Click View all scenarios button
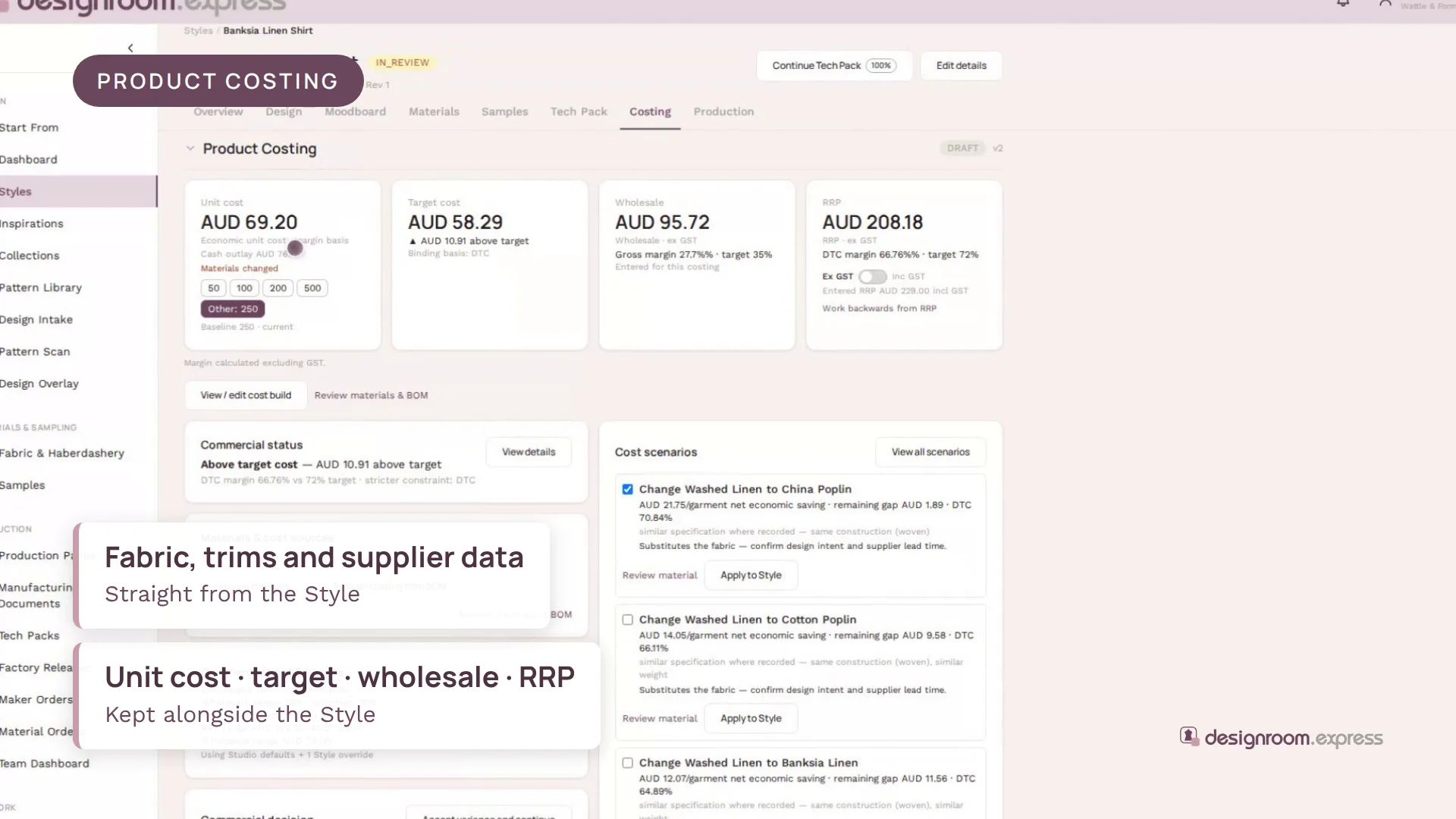1456x819 pixels. click(930, 452)
